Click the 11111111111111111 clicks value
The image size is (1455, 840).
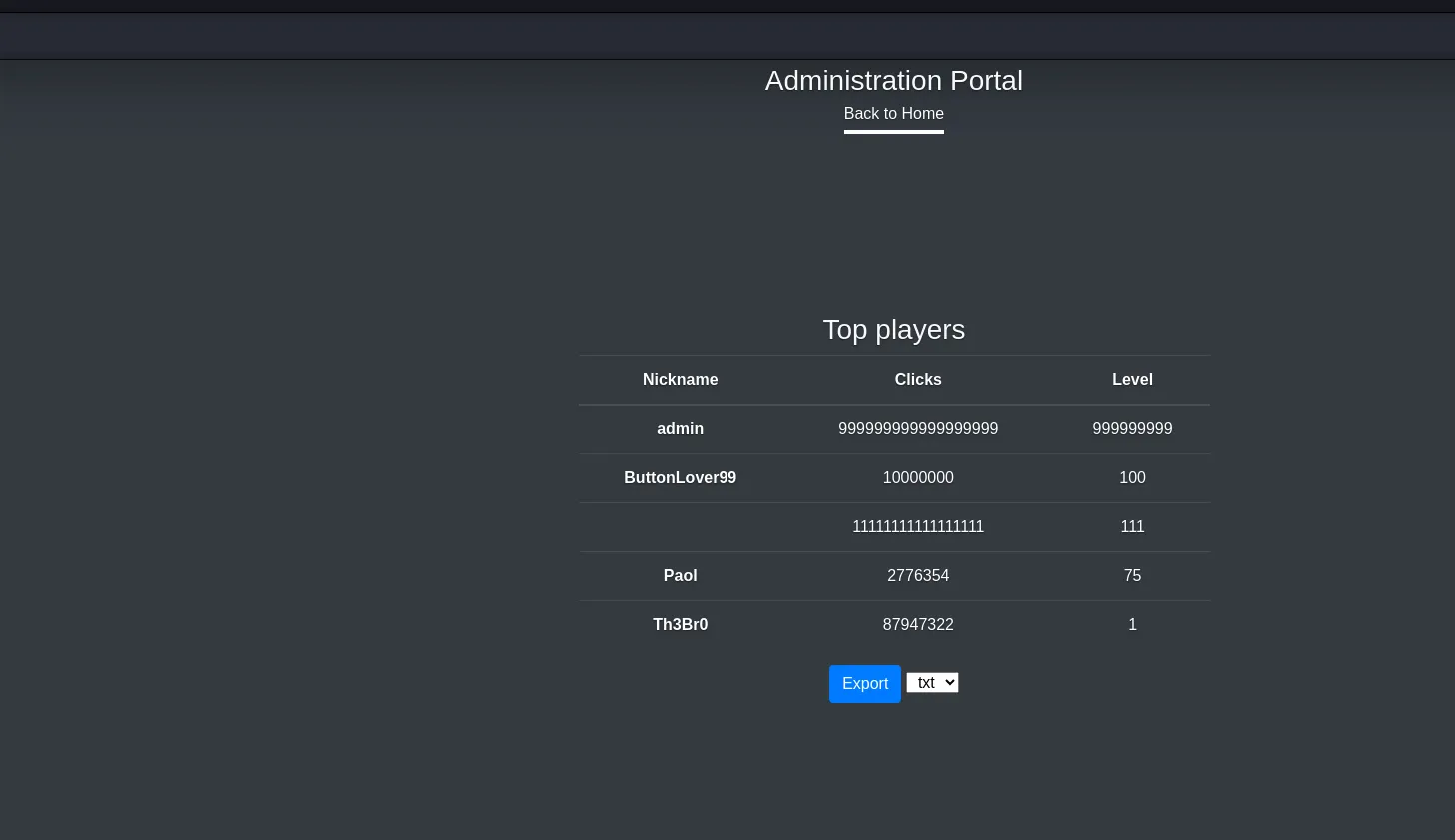tap(918, 527)
